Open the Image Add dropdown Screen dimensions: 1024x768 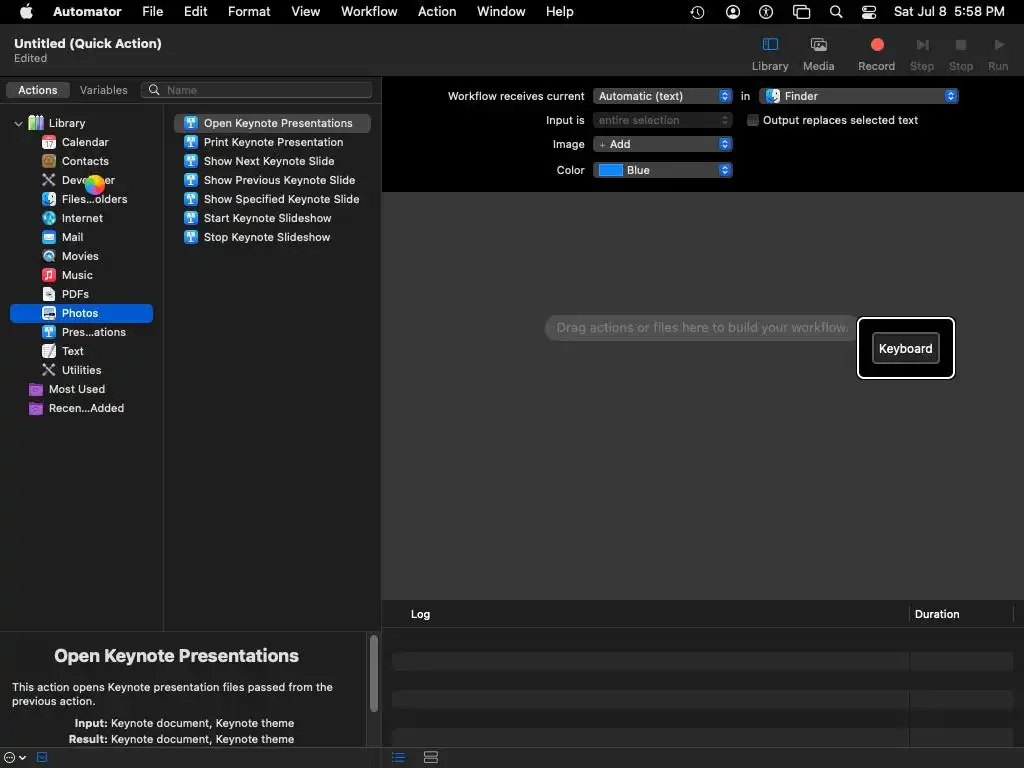click(x=662, y=144)
